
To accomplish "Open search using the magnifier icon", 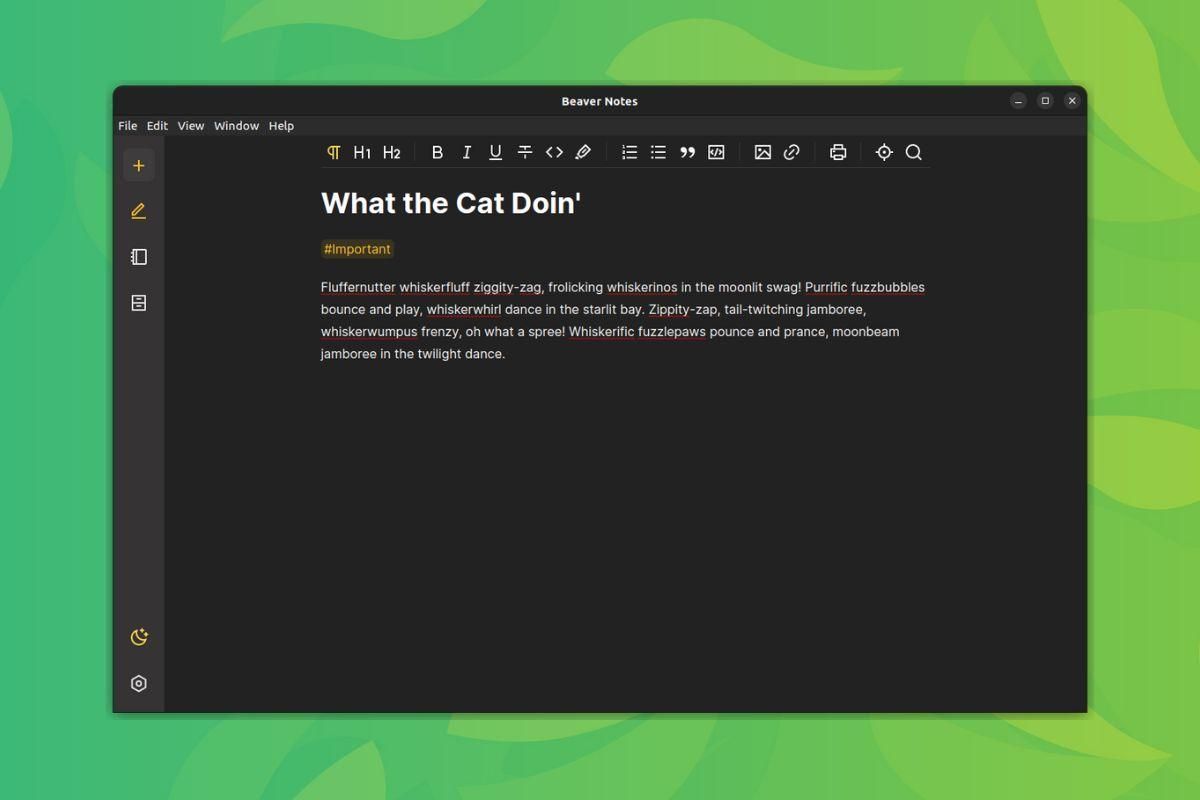I will click(913, 152).
